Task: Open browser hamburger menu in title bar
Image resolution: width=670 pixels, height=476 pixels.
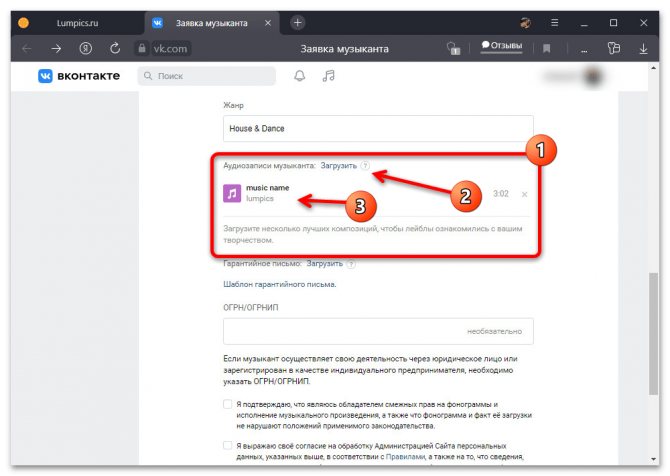Action: tap(554, 23)
